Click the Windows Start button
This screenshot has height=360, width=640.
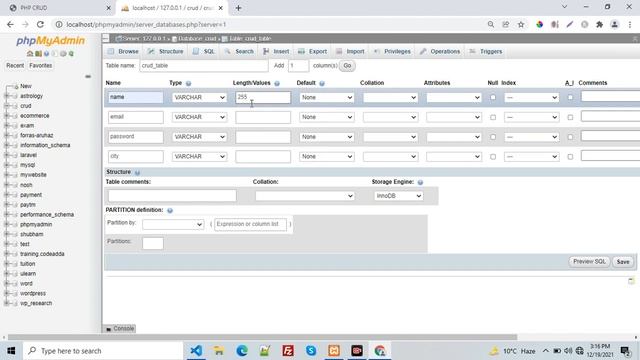11,351
